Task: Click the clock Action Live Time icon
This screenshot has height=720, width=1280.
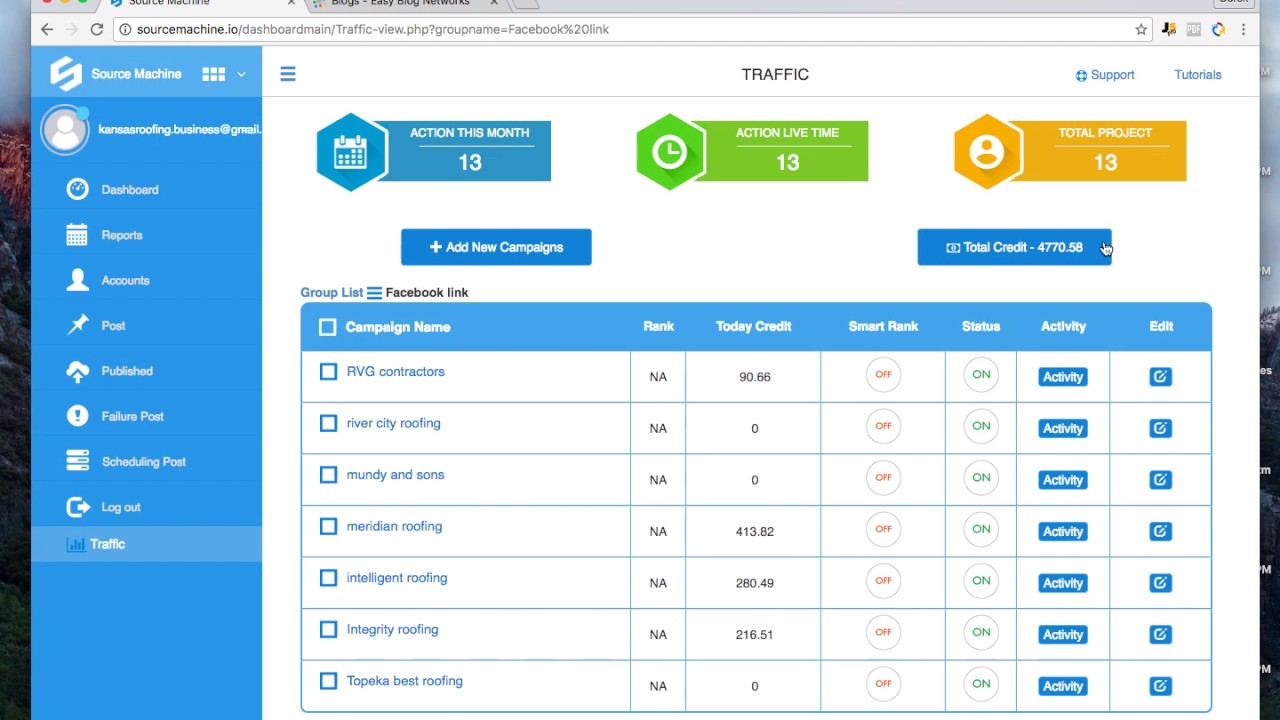Action: [670, 152]
